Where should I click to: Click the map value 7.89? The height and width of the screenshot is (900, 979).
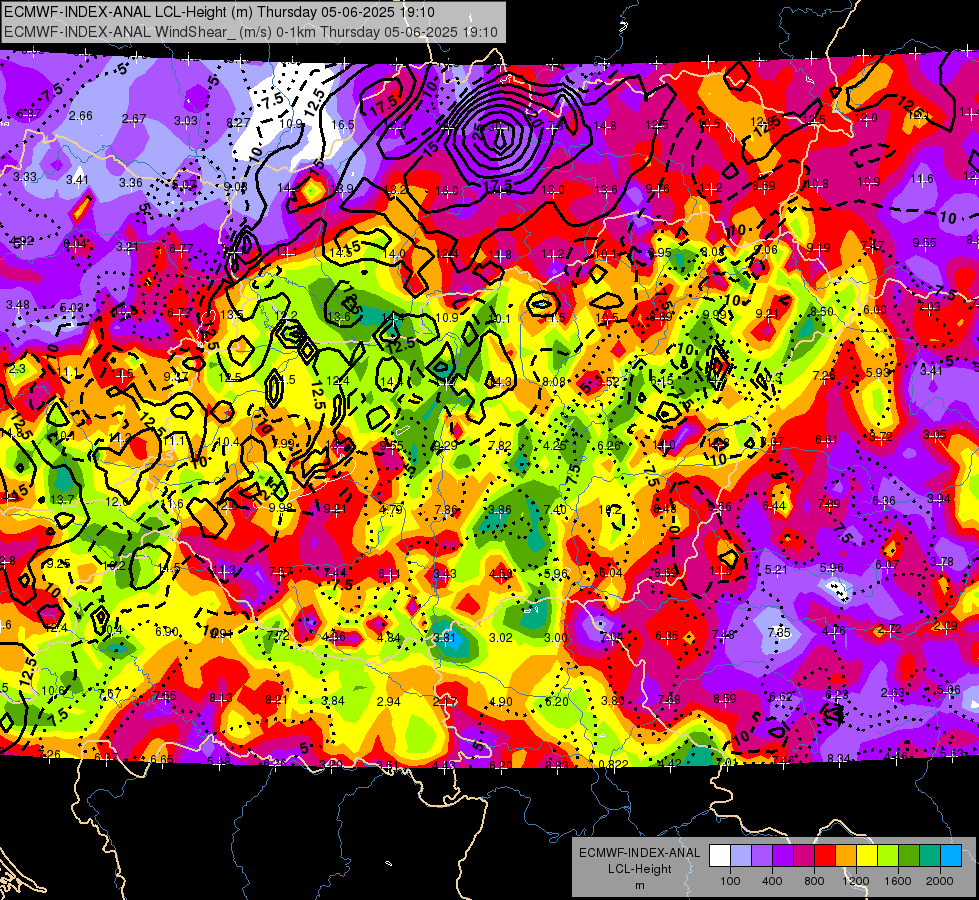(829, 503)
